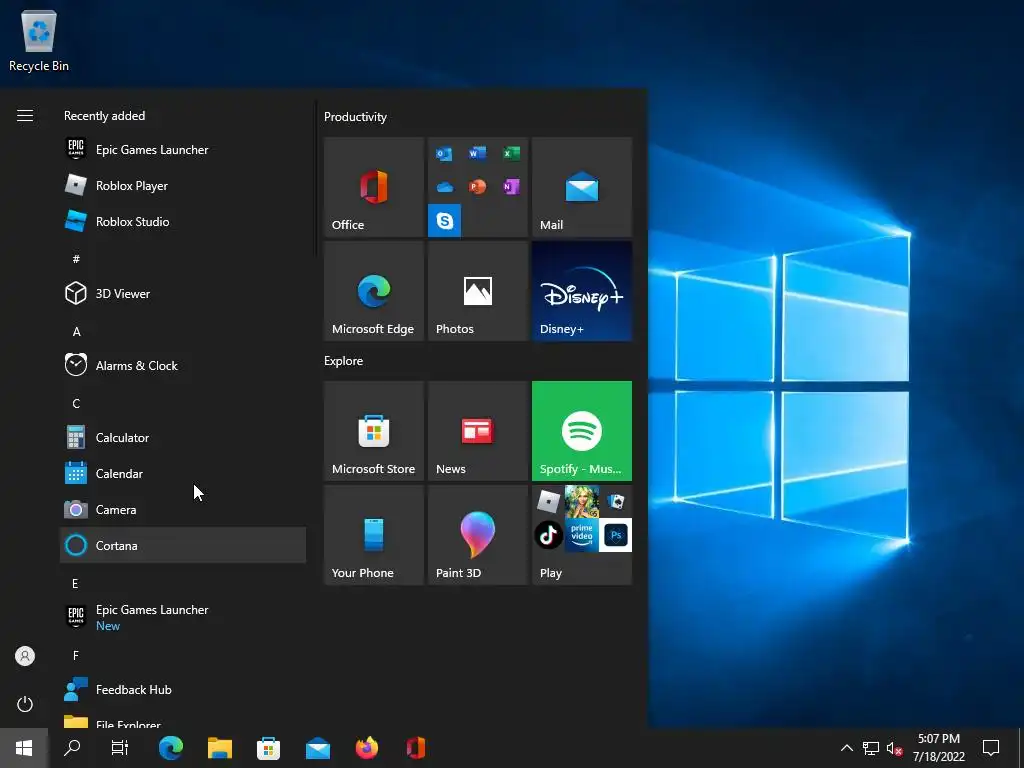This screenshot has height=768, width=1024.
Task: Open the muted volume tray icon
Action: pos(894,748)
